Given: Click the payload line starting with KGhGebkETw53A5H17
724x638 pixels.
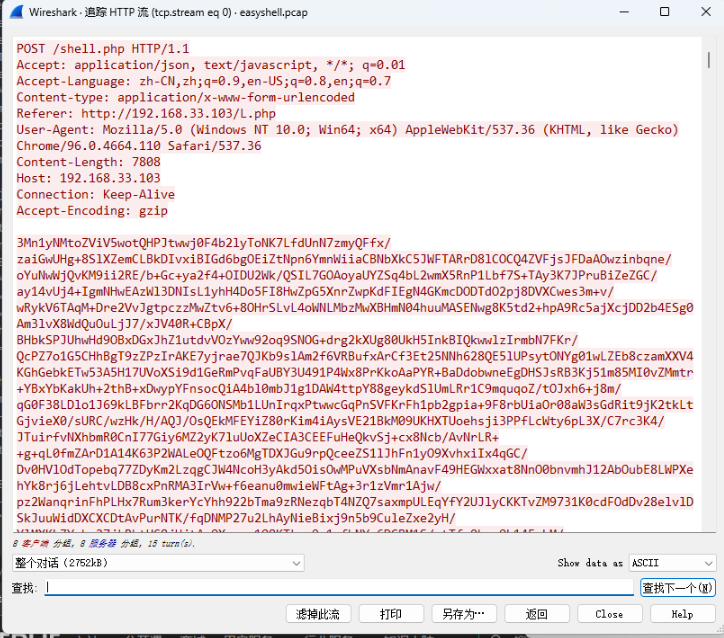Looking at the screenshot, I should point(355,372).
